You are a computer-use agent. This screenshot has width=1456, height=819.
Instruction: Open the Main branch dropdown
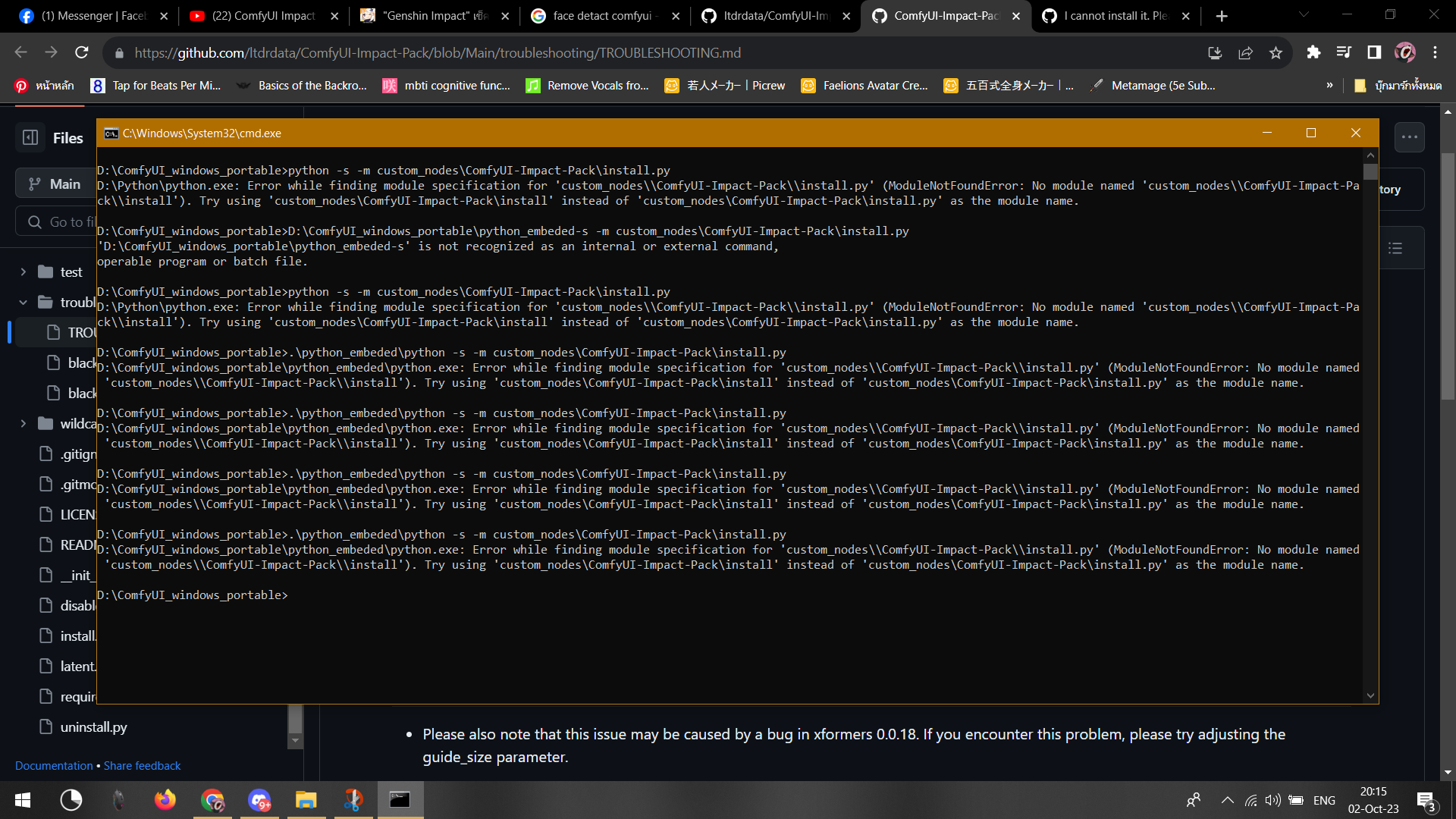point(55,184)
